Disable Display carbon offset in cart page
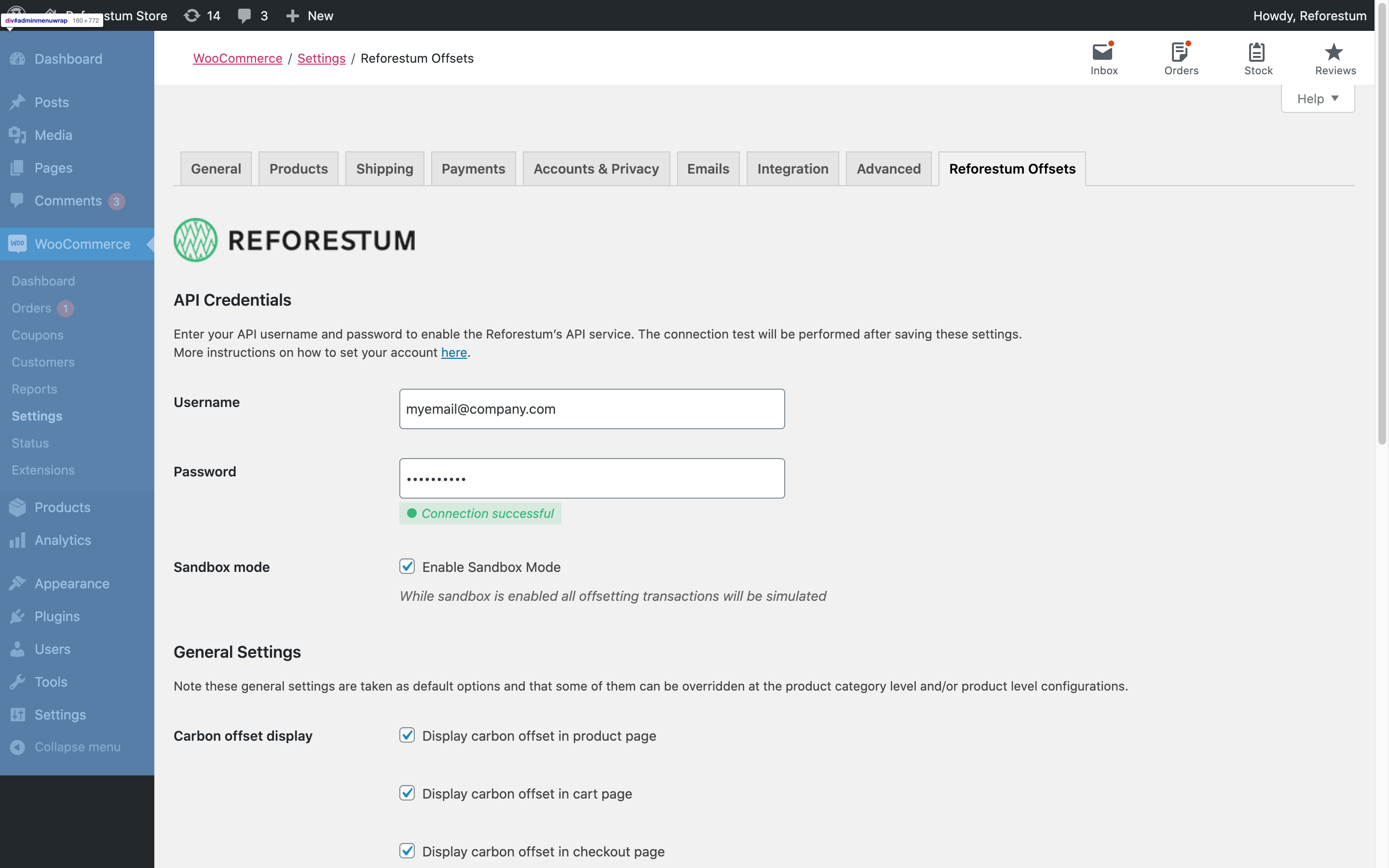1389x868 pixels. 407,793
